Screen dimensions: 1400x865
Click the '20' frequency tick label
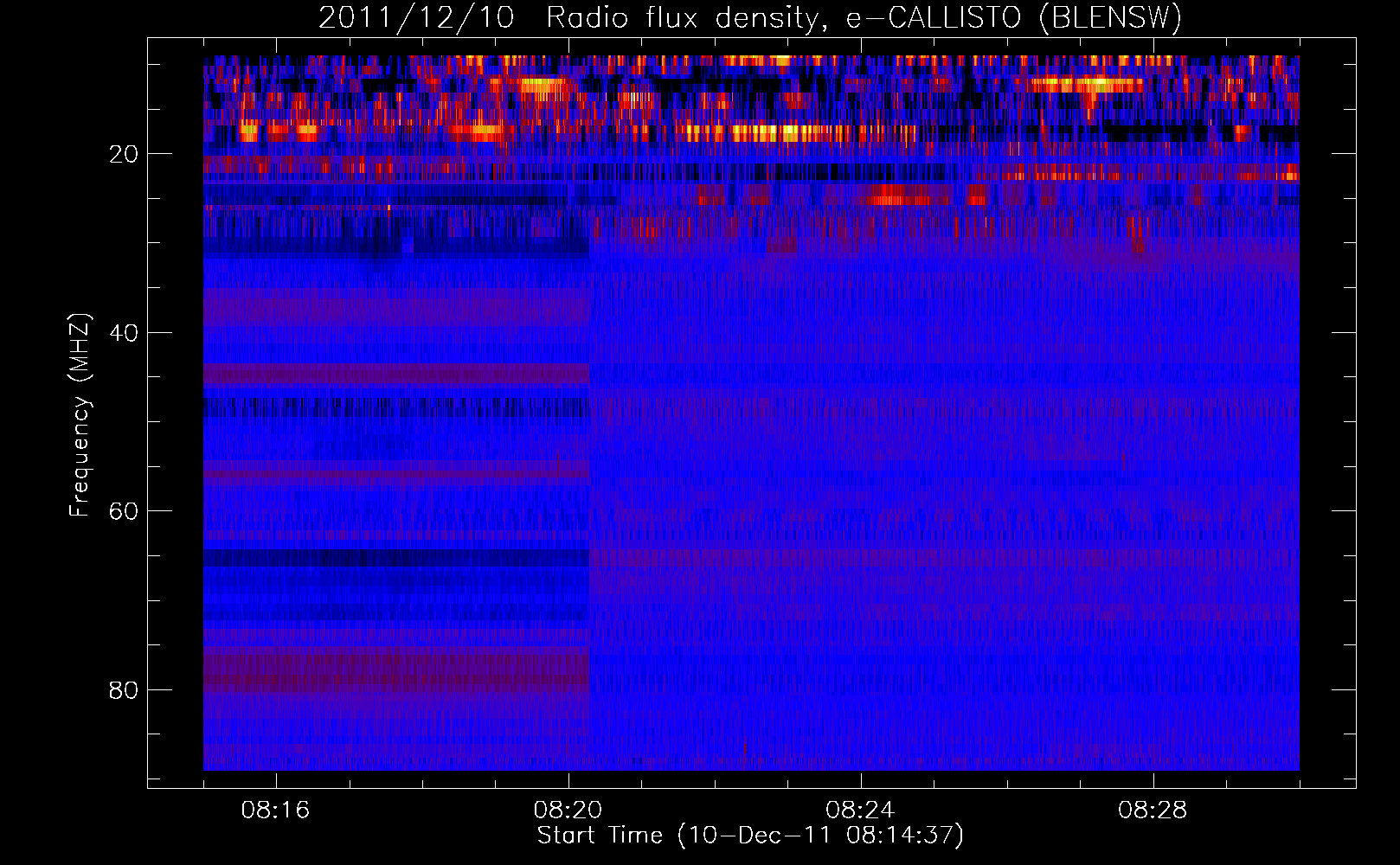coord(125,154)
